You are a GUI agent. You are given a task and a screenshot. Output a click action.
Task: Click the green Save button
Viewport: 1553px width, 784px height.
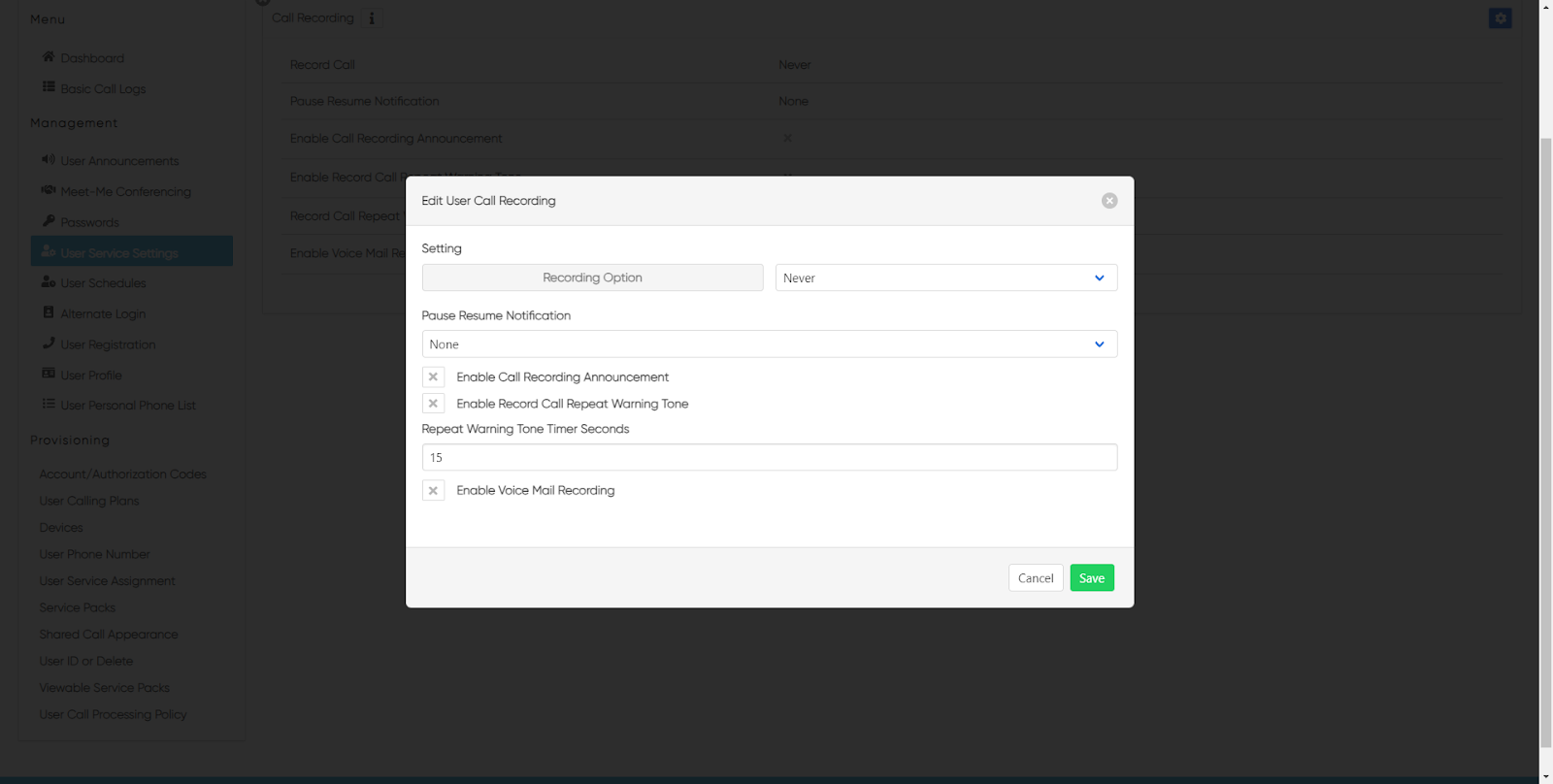click(x=1092, y=578)
